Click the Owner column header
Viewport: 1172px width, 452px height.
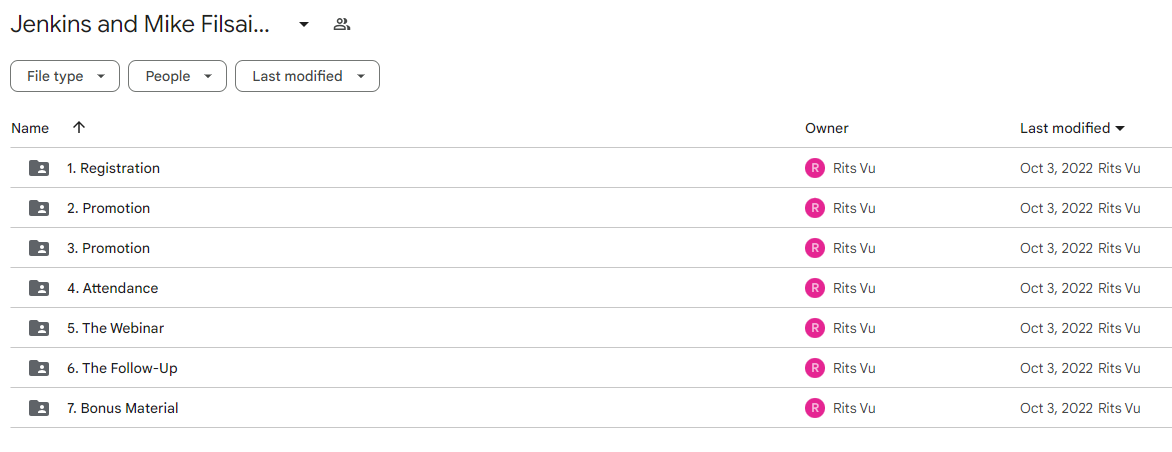coord(827,129)
